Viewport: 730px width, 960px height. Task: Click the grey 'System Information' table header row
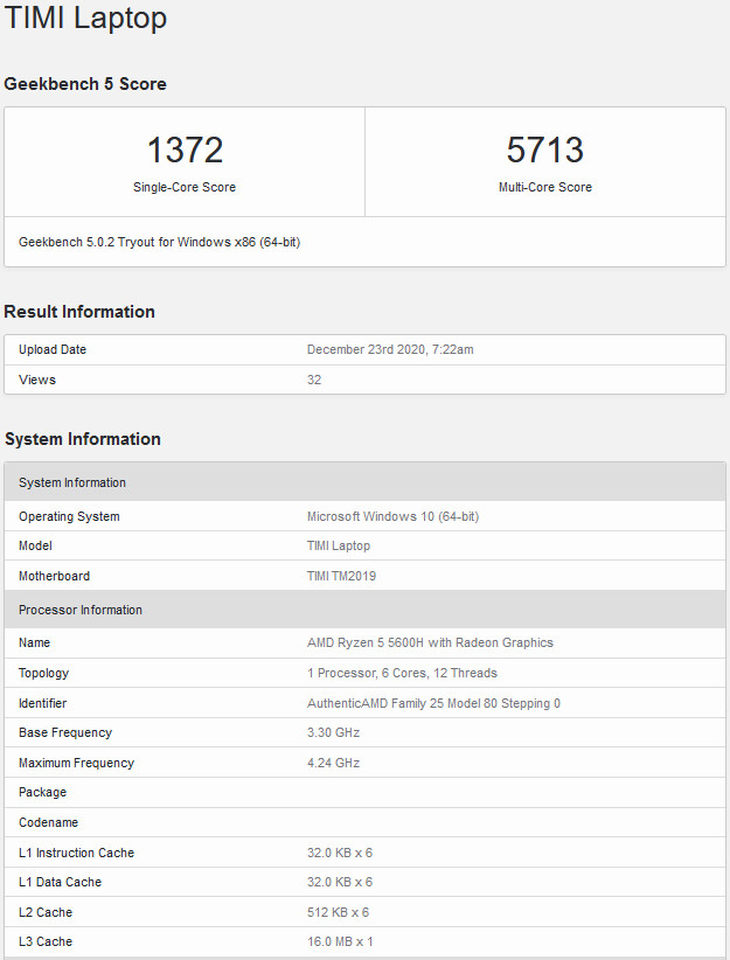(365, 482)
